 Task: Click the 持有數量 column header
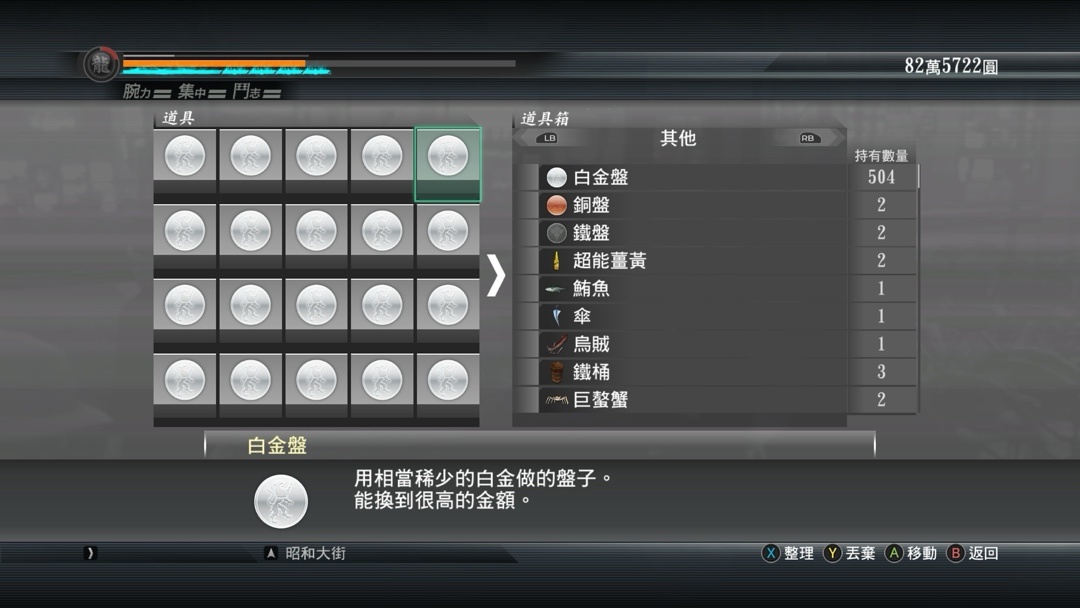click(882, 156)
